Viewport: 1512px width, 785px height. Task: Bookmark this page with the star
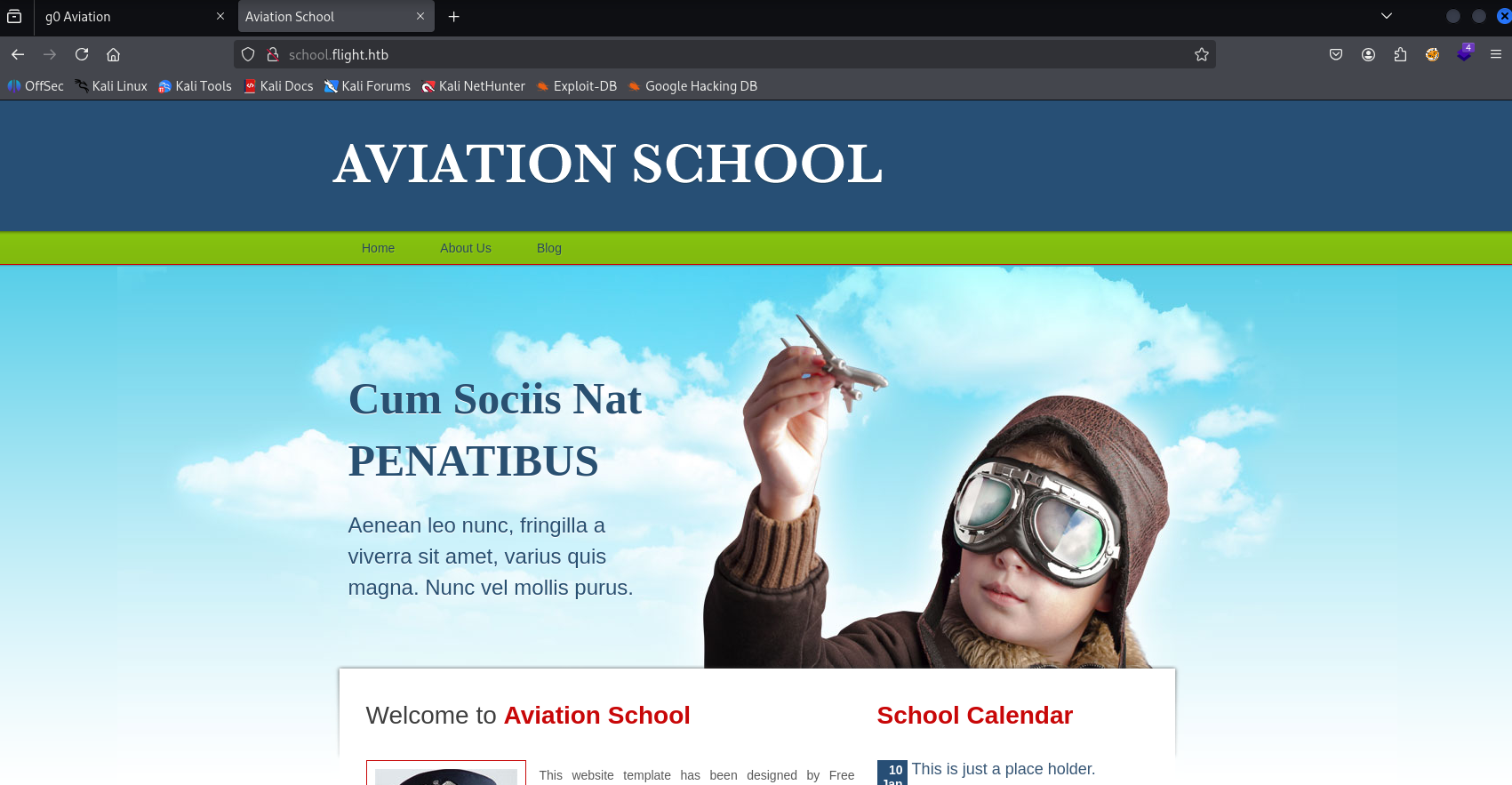[1202, 54]
